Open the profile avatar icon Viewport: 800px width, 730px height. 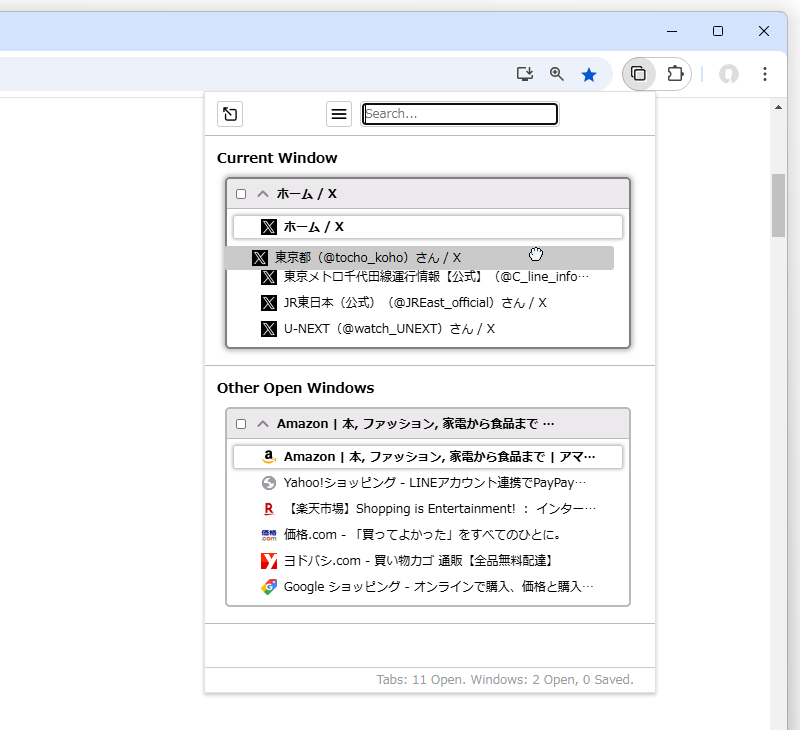pos(729,74)
